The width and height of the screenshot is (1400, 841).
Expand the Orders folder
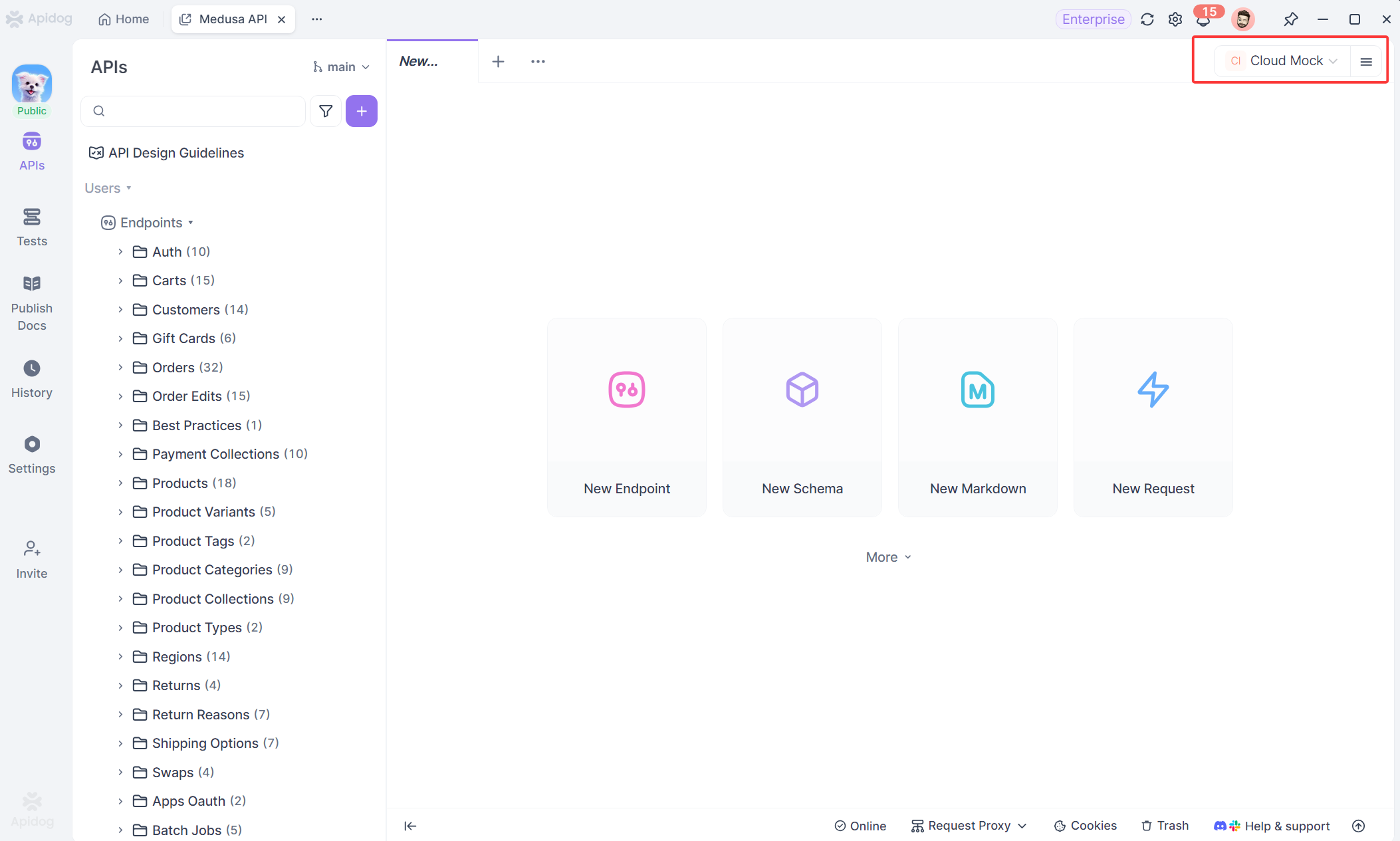click(x=120, y=367)
